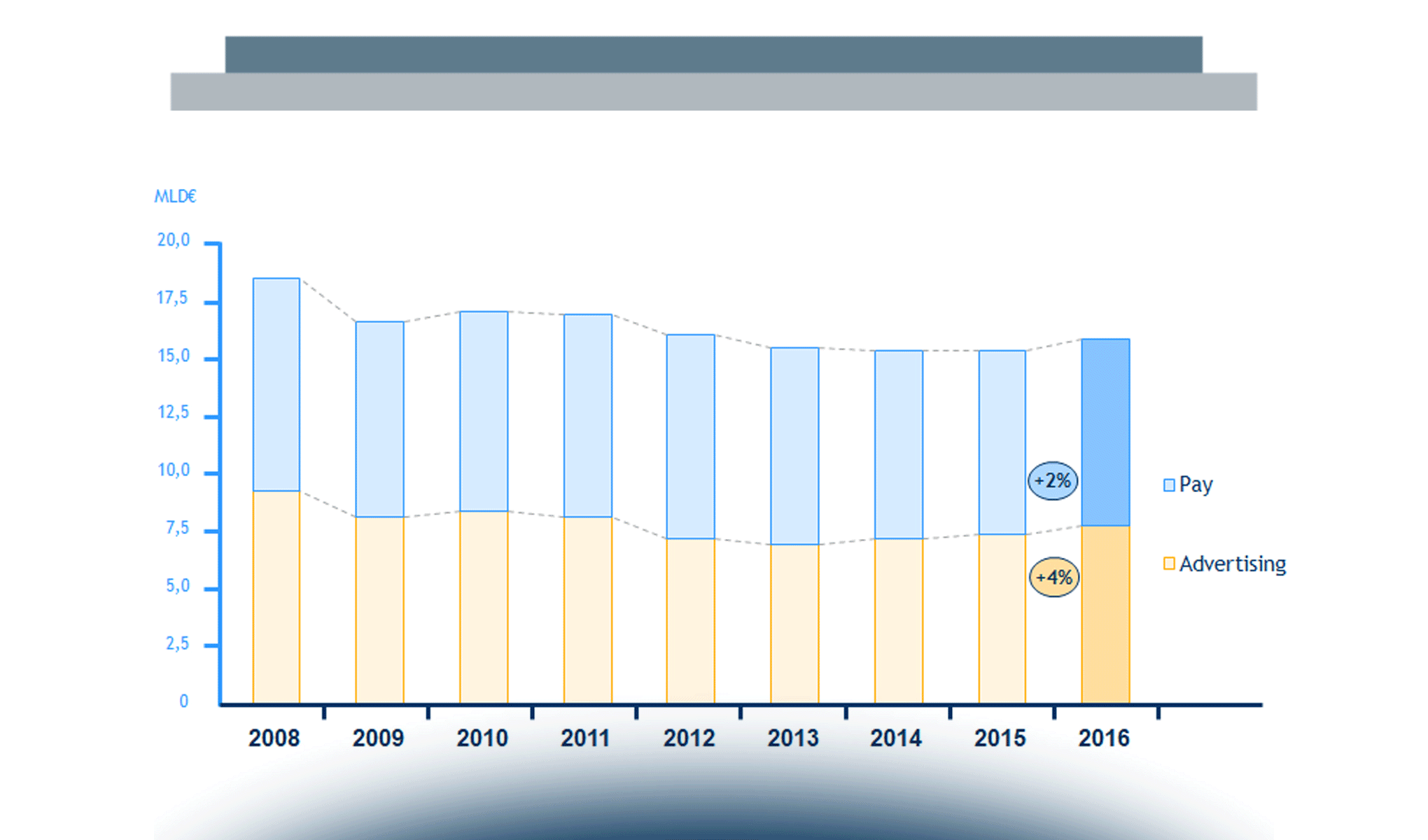The height and width of the screenshot is (840, 1428).
Task: Click the Advertising legend color square
Action: coord(1168,563)
